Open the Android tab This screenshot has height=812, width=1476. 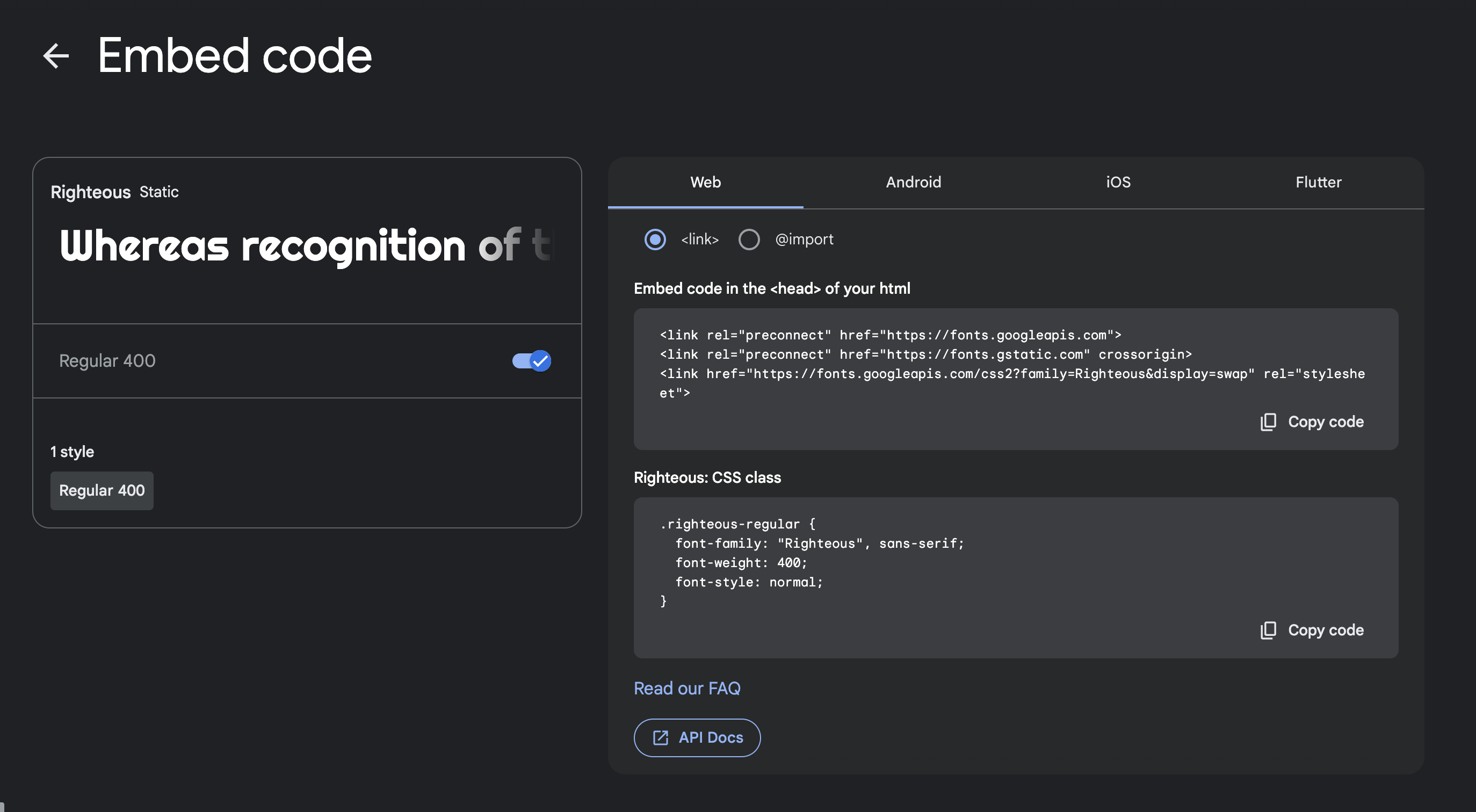913,182
